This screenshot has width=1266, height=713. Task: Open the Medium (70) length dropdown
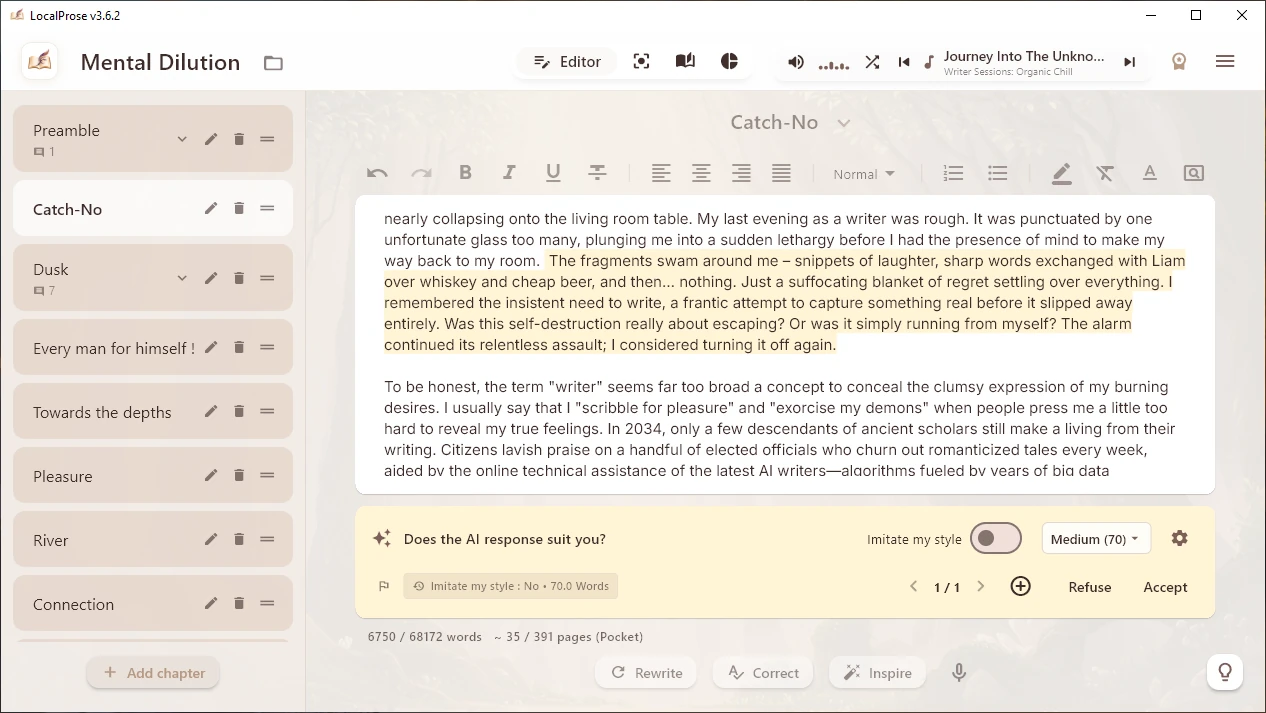click(1096, 539)
